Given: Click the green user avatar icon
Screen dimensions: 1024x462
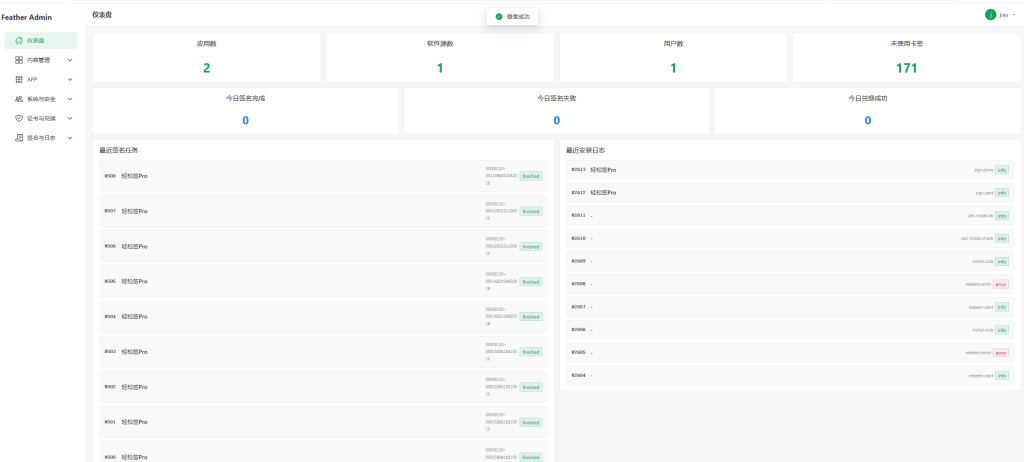Looking at the screenshot, I should [990, 15].
